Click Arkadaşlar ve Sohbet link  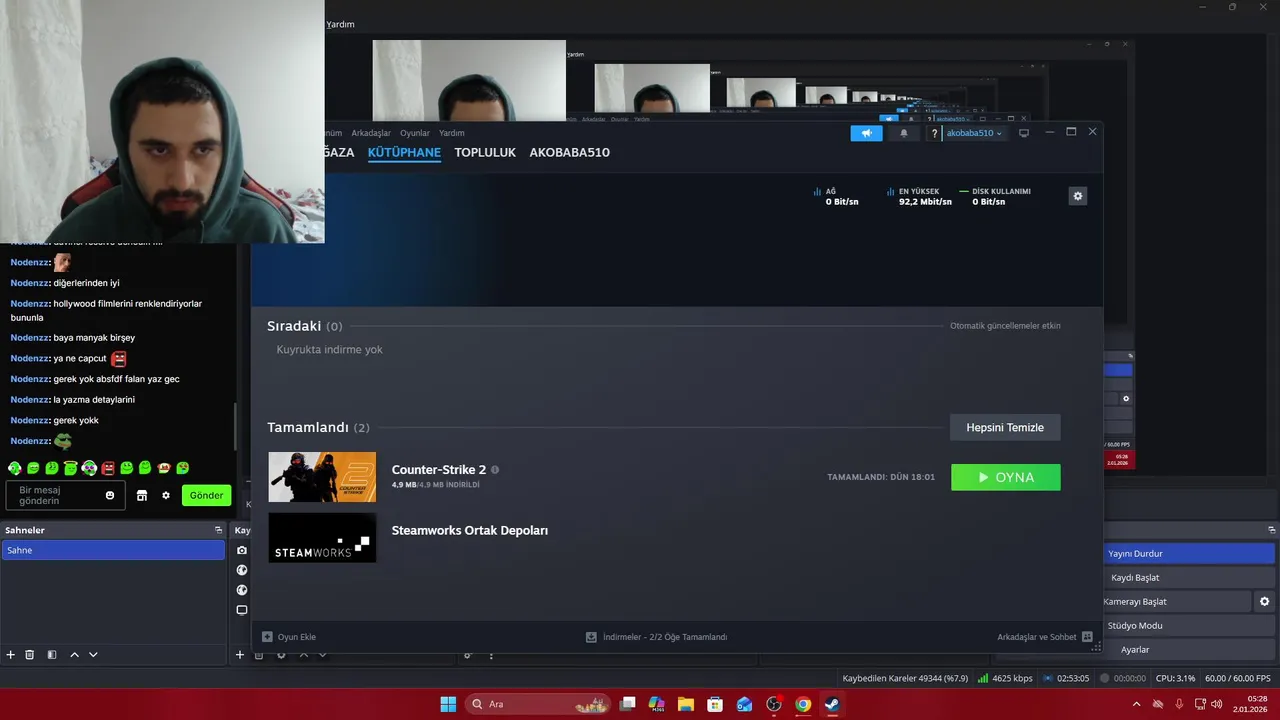point(1037,637)
